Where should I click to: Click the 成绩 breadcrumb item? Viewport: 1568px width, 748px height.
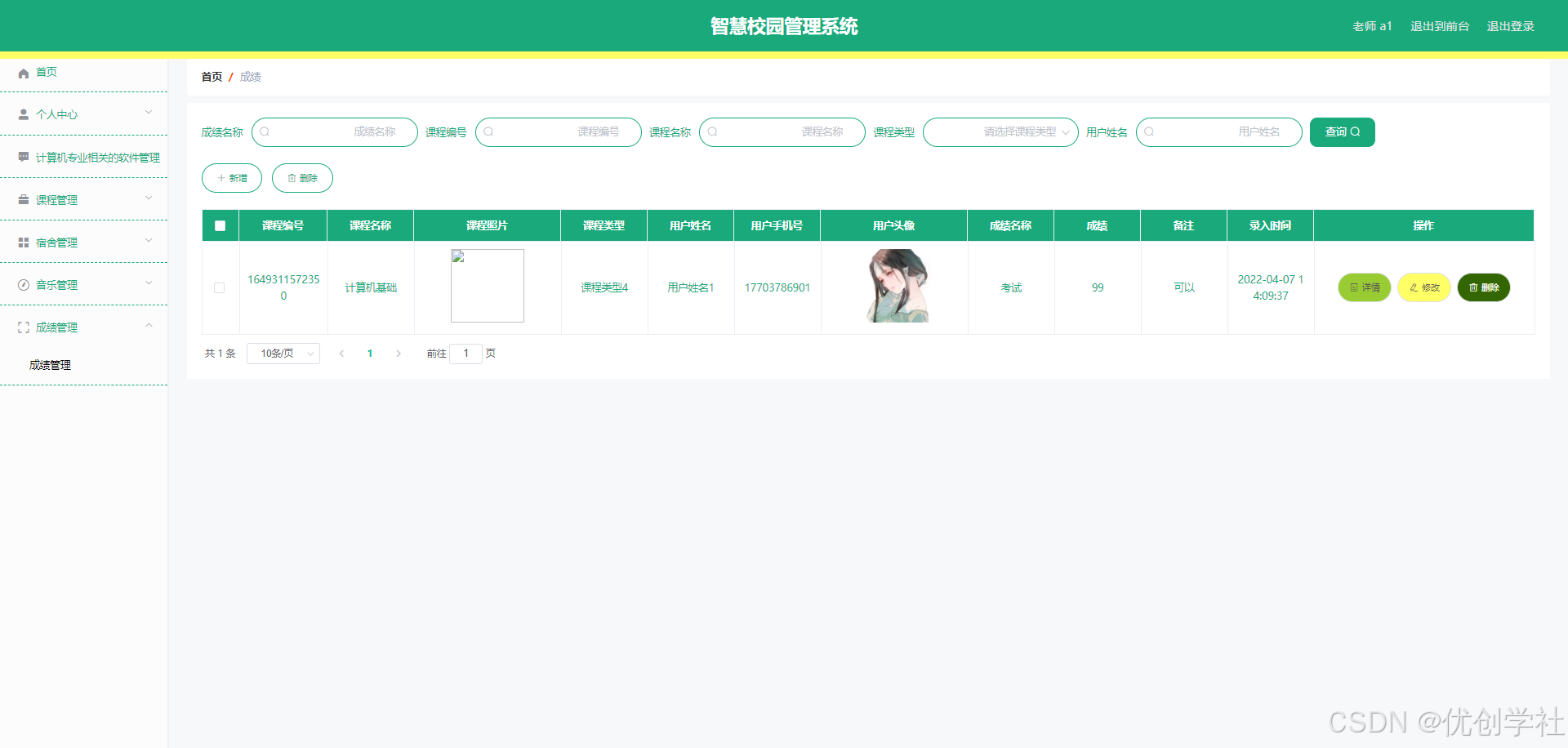(x=251, y=77)
